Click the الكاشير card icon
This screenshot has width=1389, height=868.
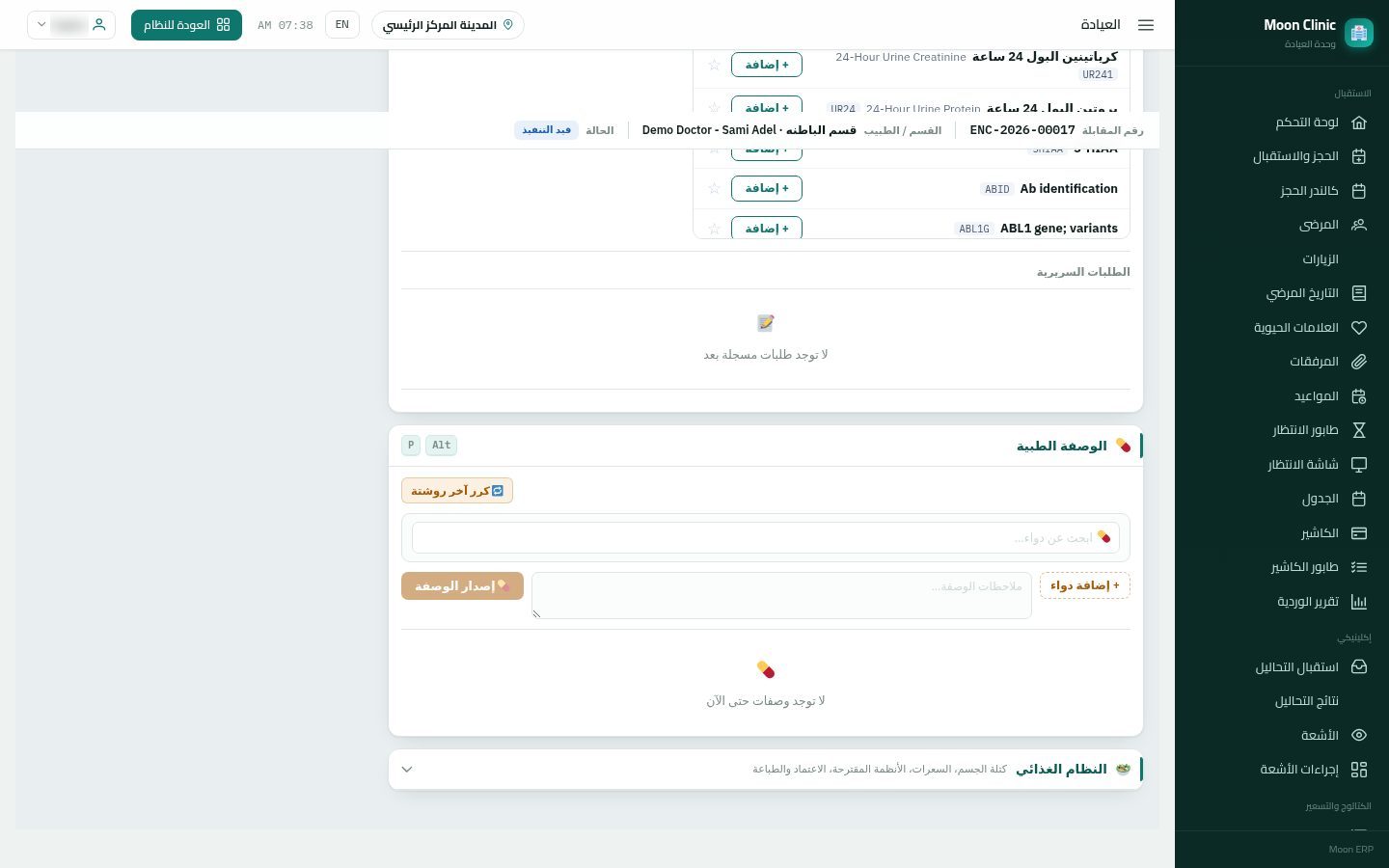[1359, 533]
